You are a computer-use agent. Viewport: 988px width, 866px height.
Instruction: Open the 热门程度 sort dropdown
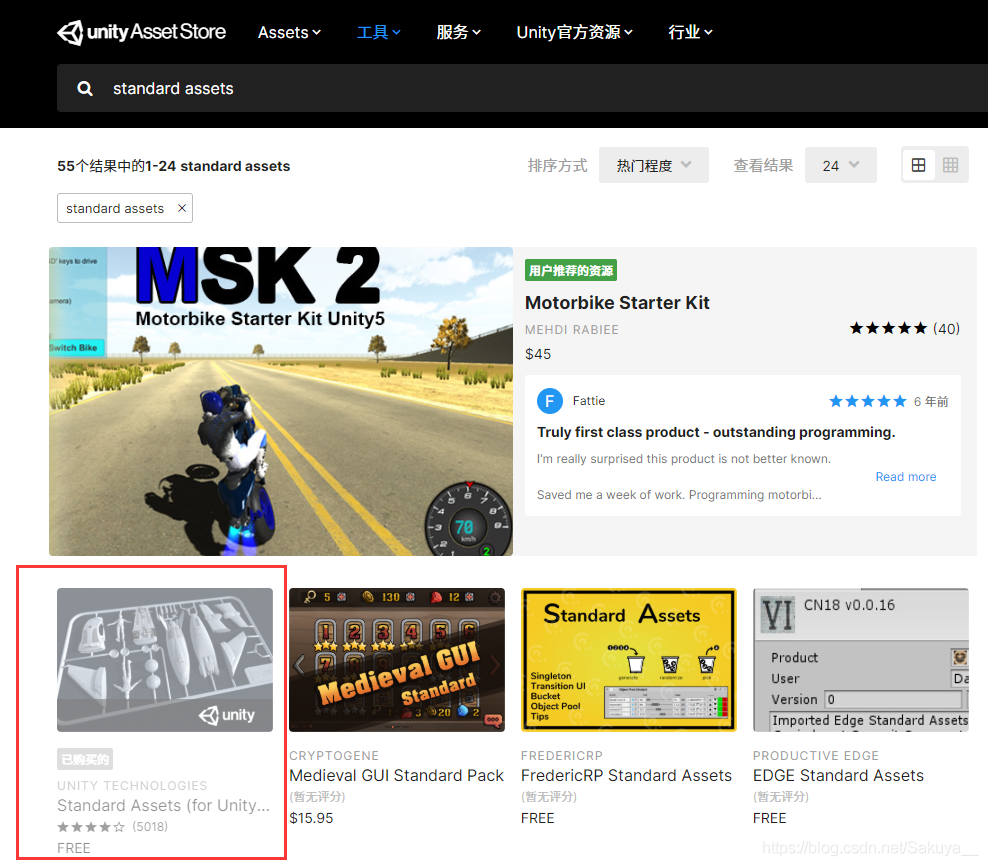[653, 165]
